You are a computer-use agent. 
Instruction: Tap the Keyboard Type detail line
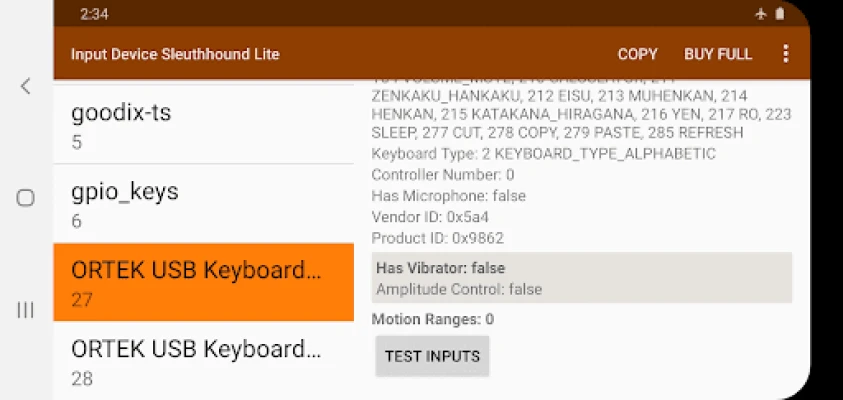point(543,154)
